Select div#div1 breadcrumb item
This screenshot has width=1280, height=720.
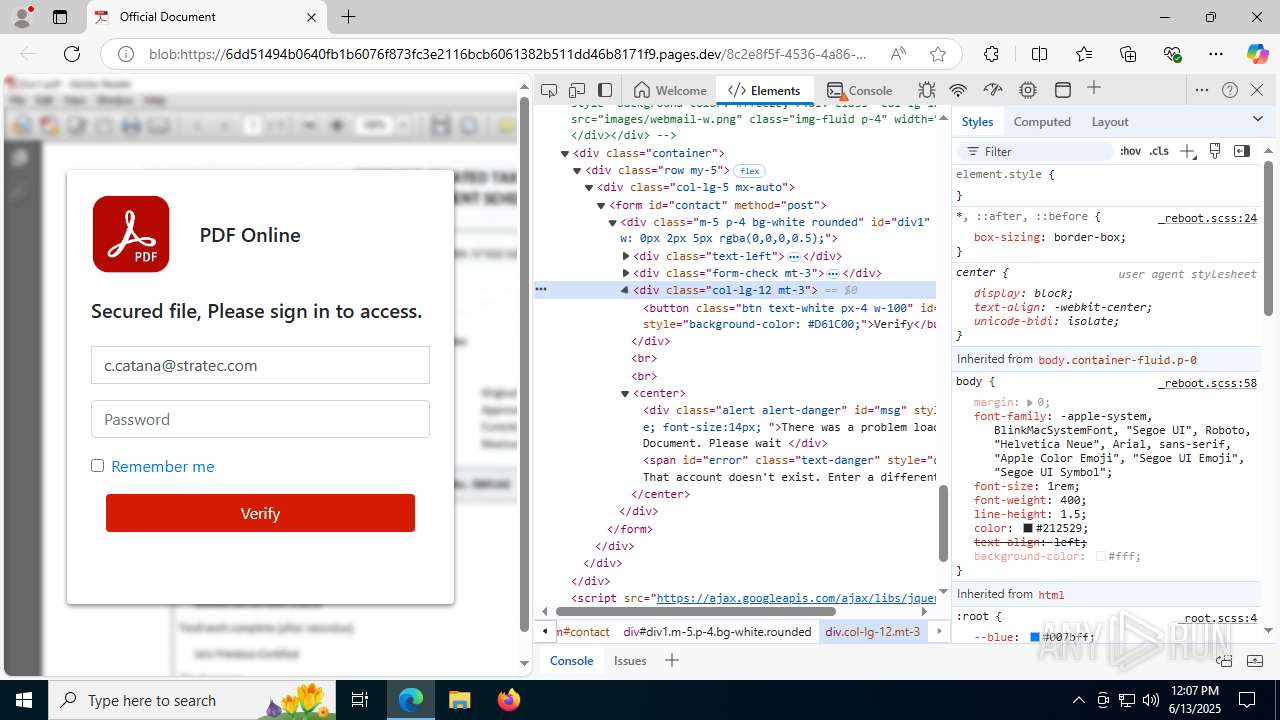717,632
